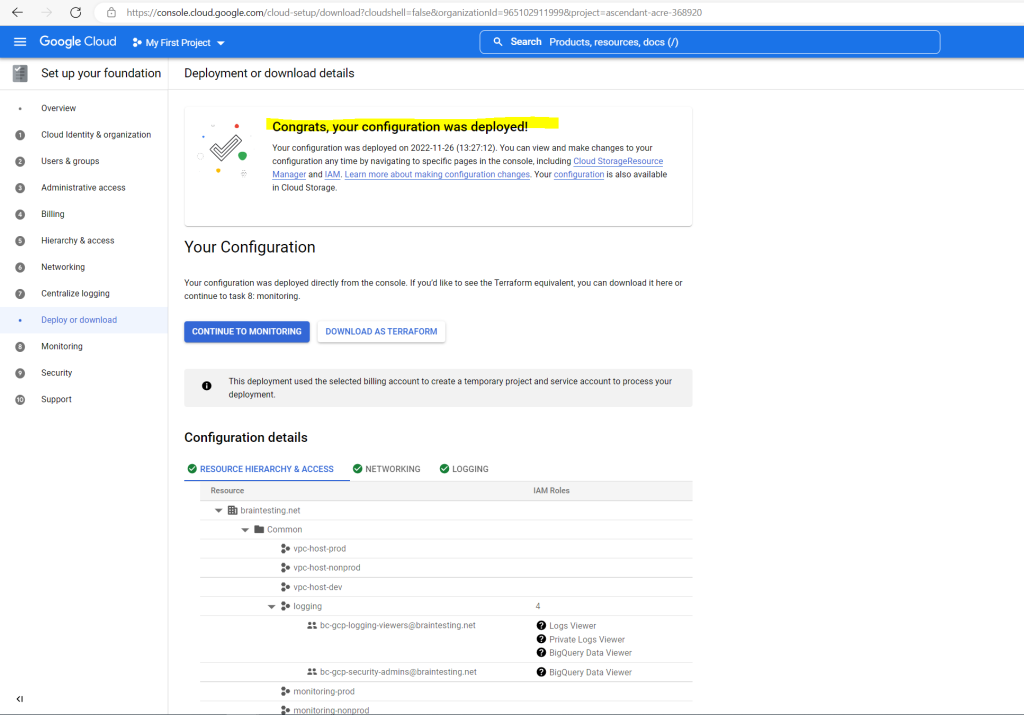Select bc-gcp-security-admins@braintesting.net row
The image size is (1024, 715).
(x=446, y=672)
